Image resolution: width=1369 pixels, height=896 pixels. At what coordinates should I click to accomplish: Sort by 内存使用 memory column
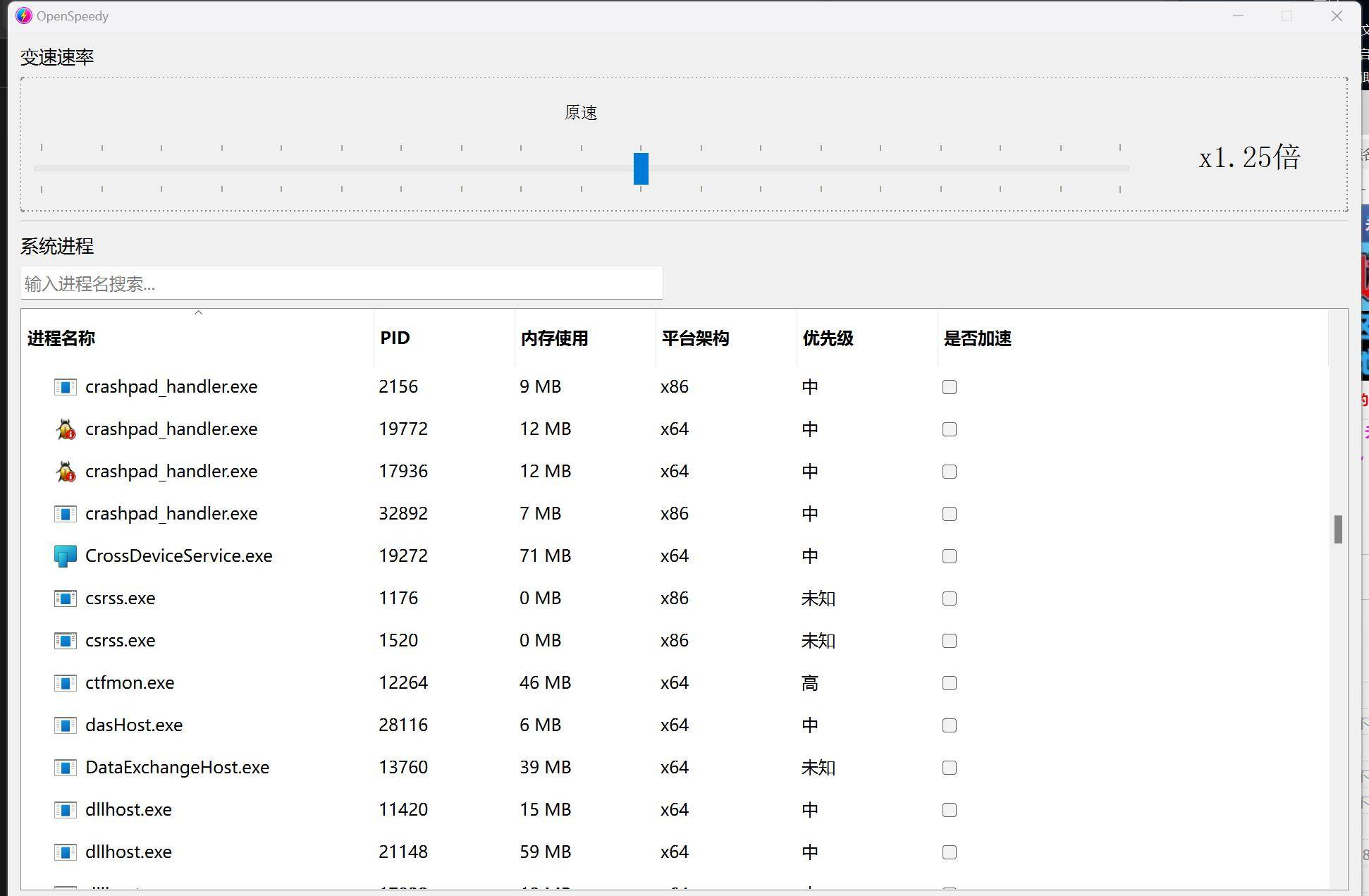click(554, 338)
